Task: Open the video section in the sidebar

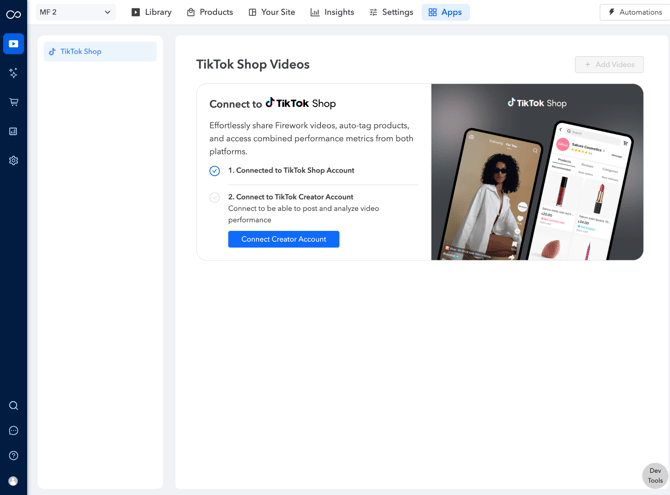Action: (13, 44)
